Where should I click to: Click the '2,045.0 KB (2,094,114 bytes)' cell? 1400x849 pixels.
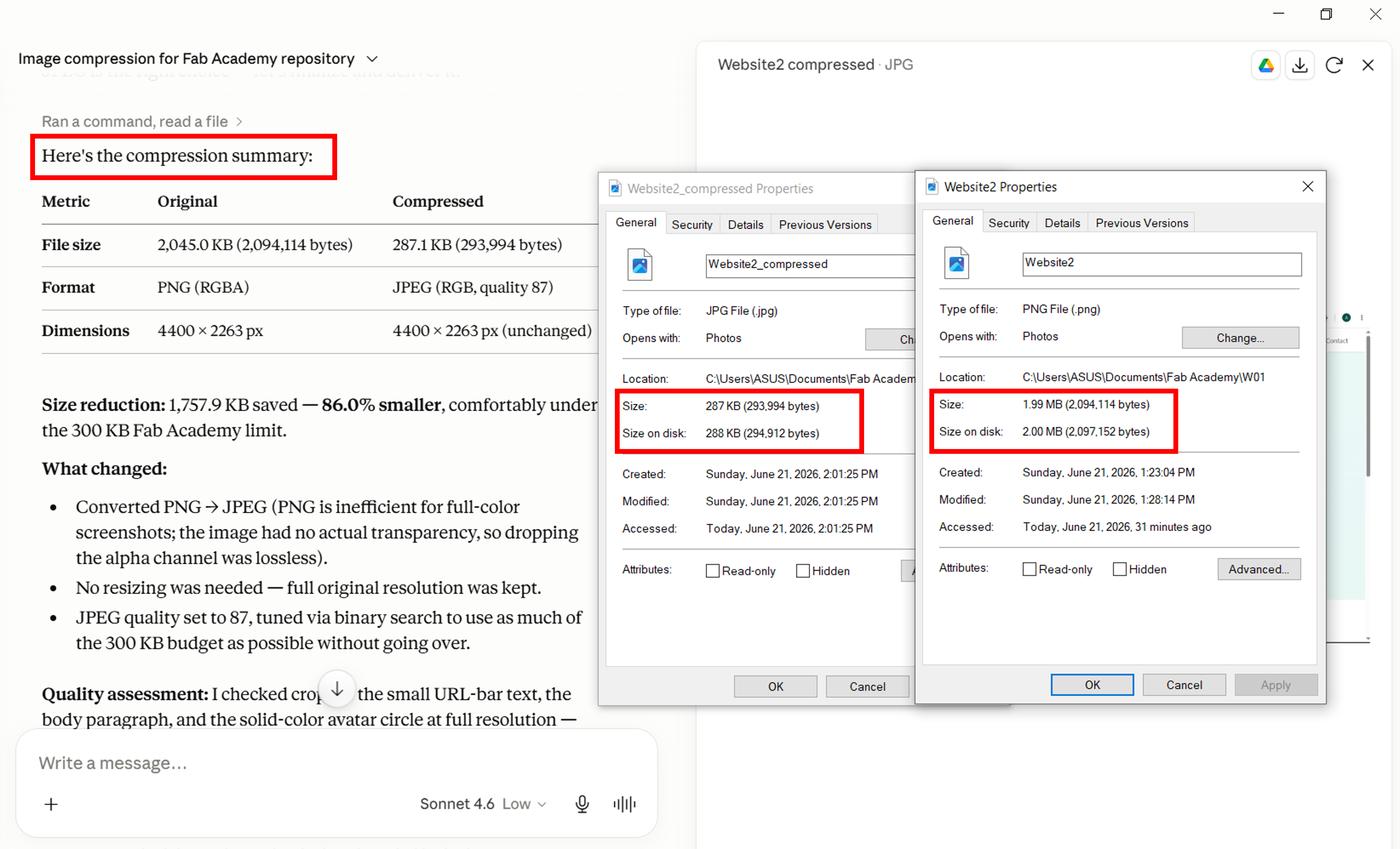(x=255, y=245)
